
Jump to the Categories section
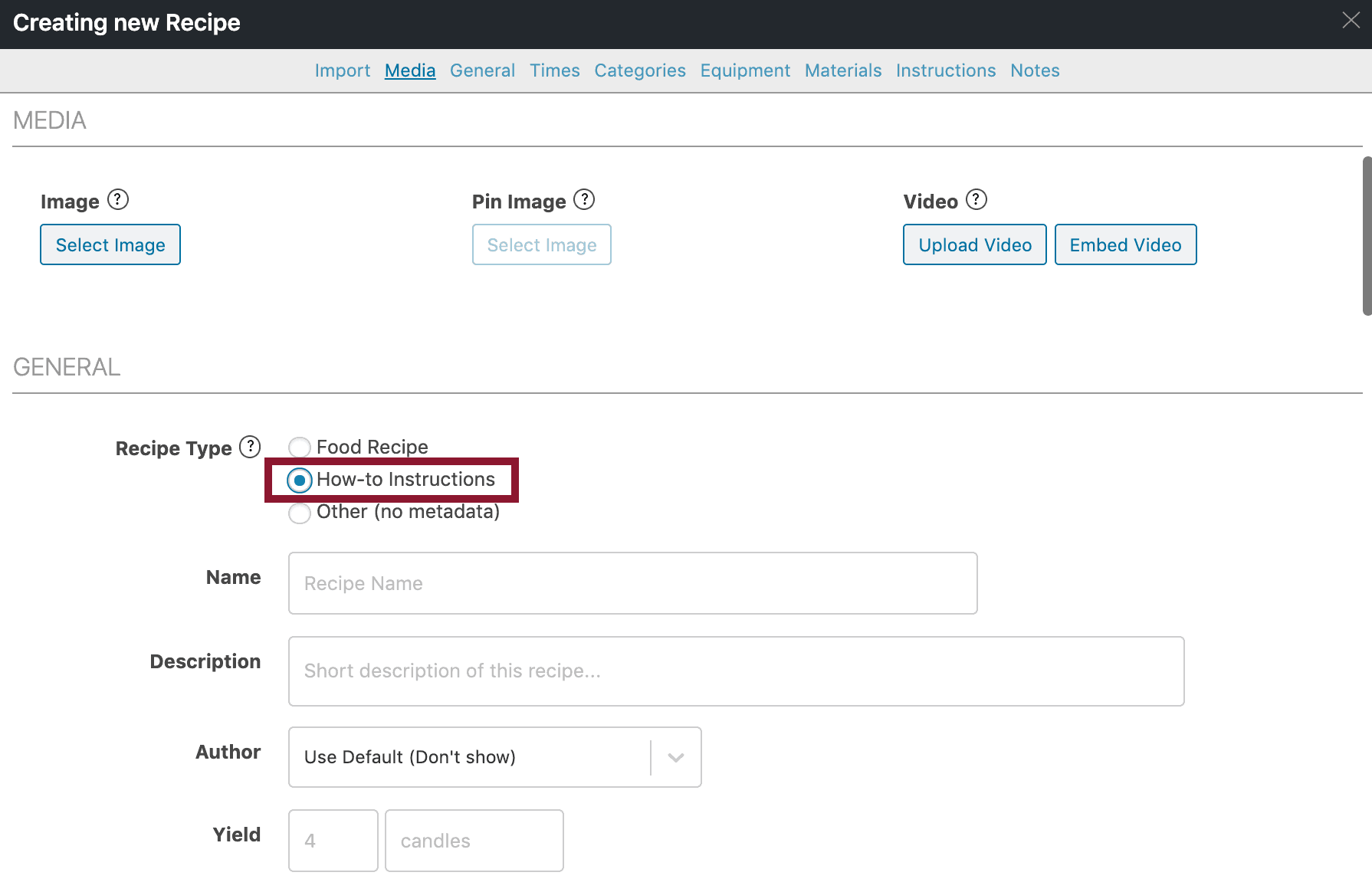click(x=640, y=71)
